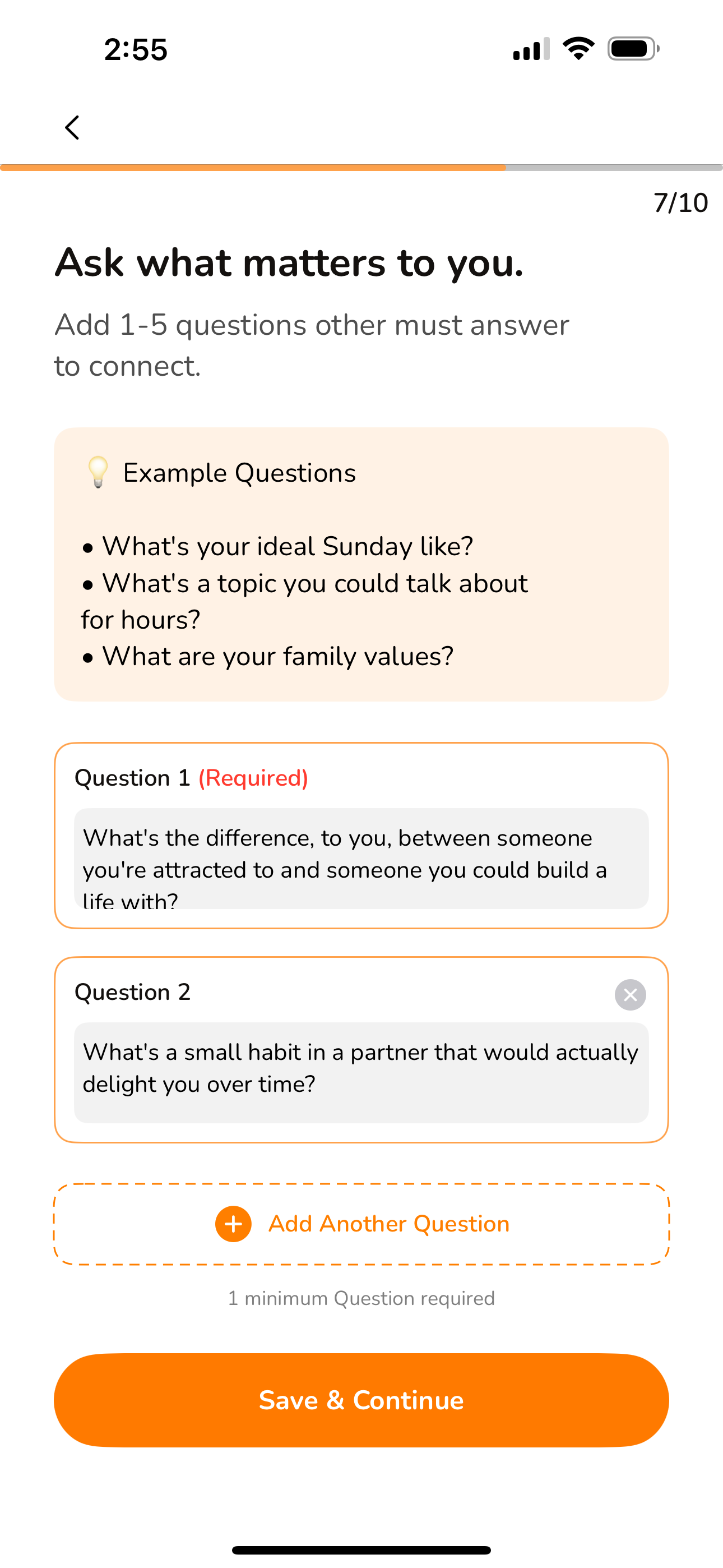The height and width of the screenshot is (1568, 723).
Task: Tap the Question 1 (Required) label
Action: (x=191, y=778)
